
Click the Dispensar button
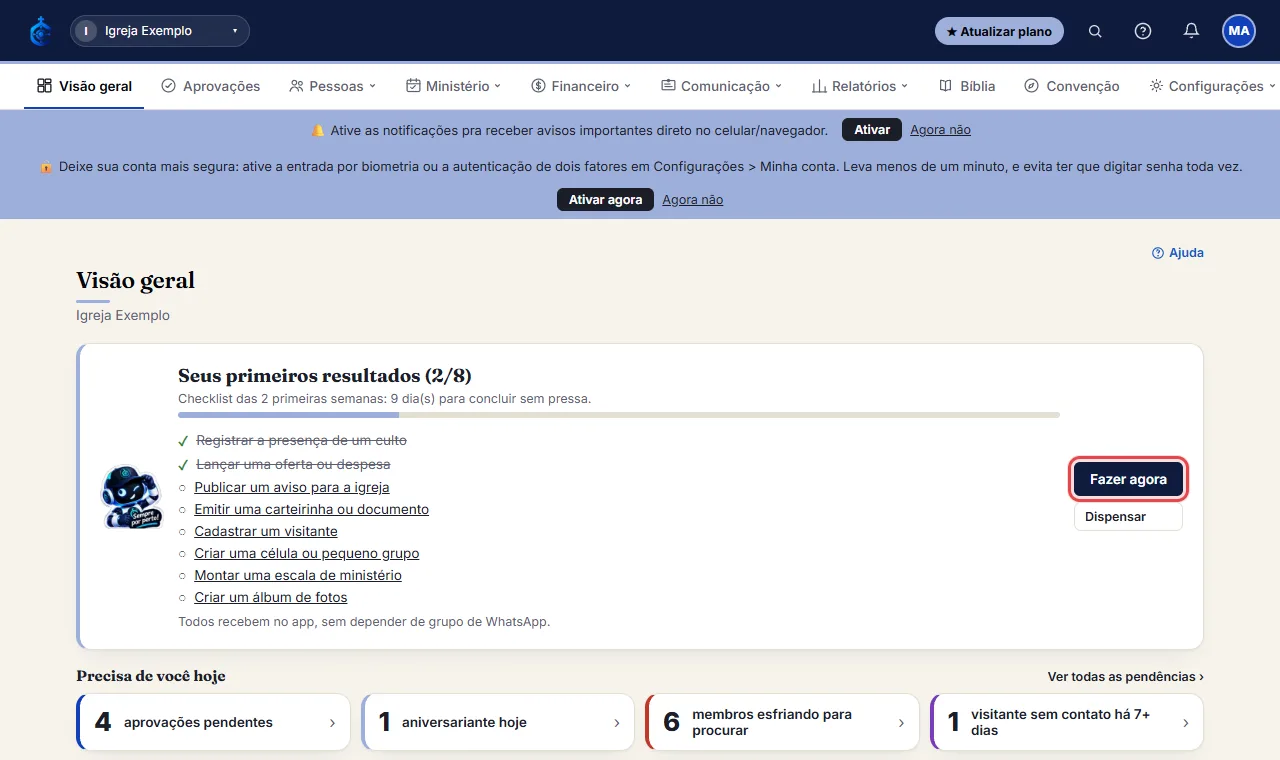(1128, 517)
